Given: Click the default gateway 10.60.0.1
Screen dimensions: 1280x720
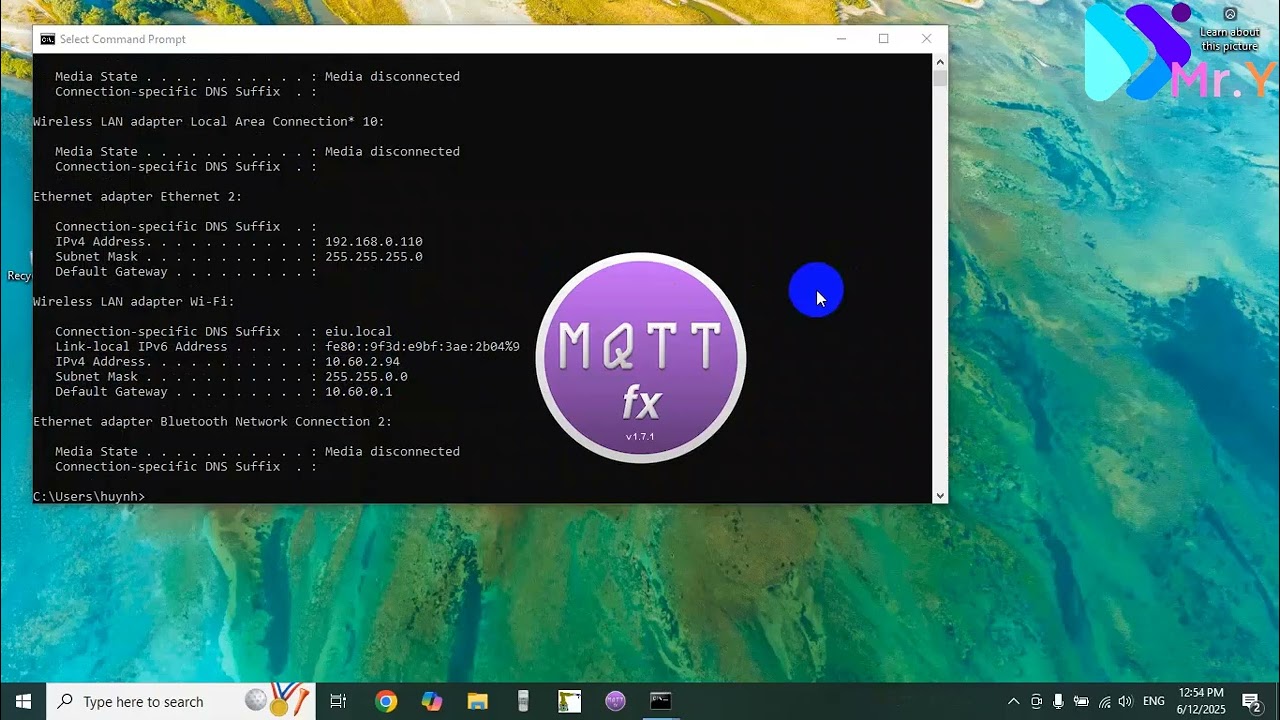Looking at the screenshot, I should tap(359, 392).
